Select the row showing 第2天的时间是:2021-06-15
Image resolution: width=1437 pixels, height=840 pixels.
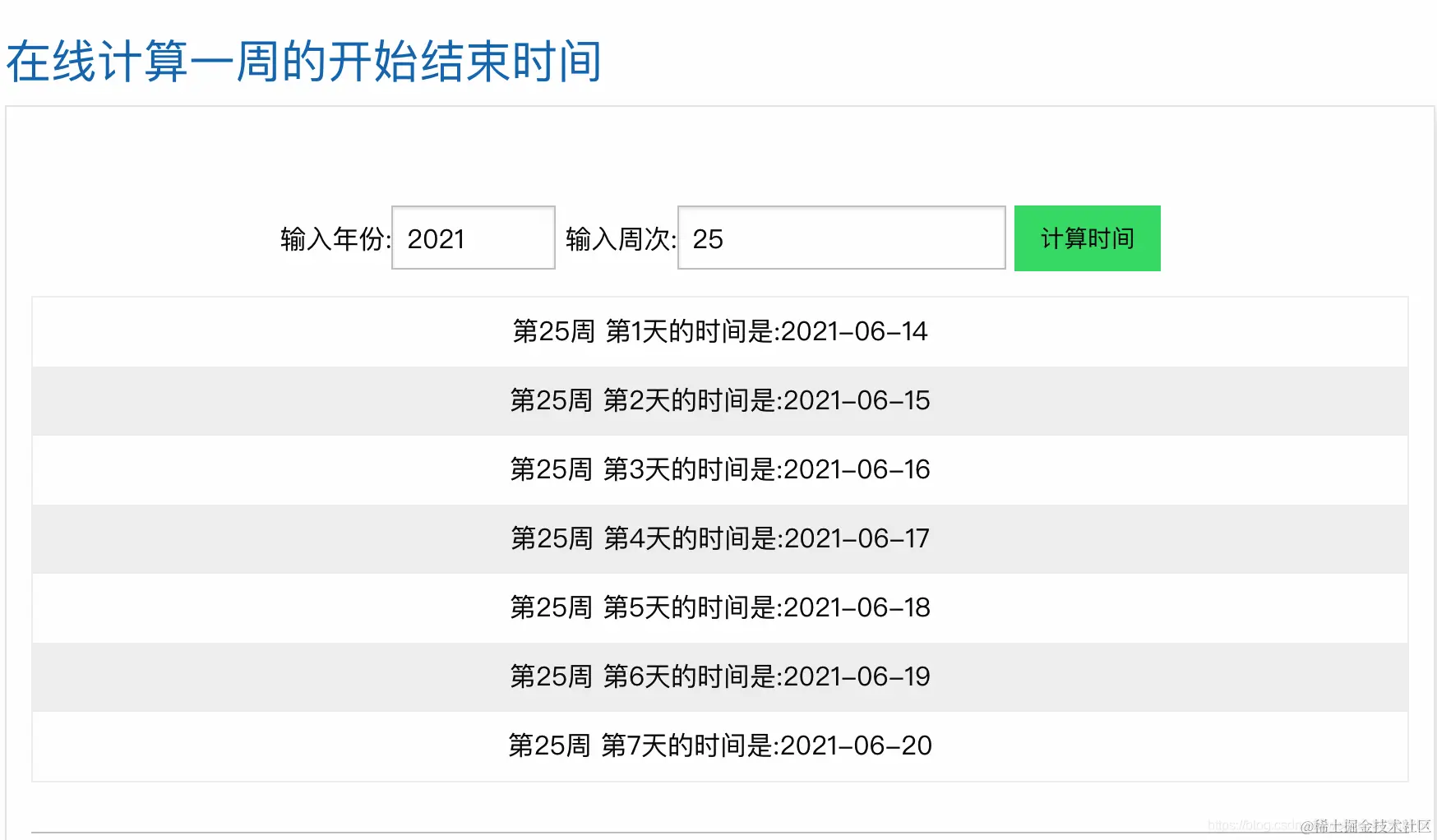719,401
